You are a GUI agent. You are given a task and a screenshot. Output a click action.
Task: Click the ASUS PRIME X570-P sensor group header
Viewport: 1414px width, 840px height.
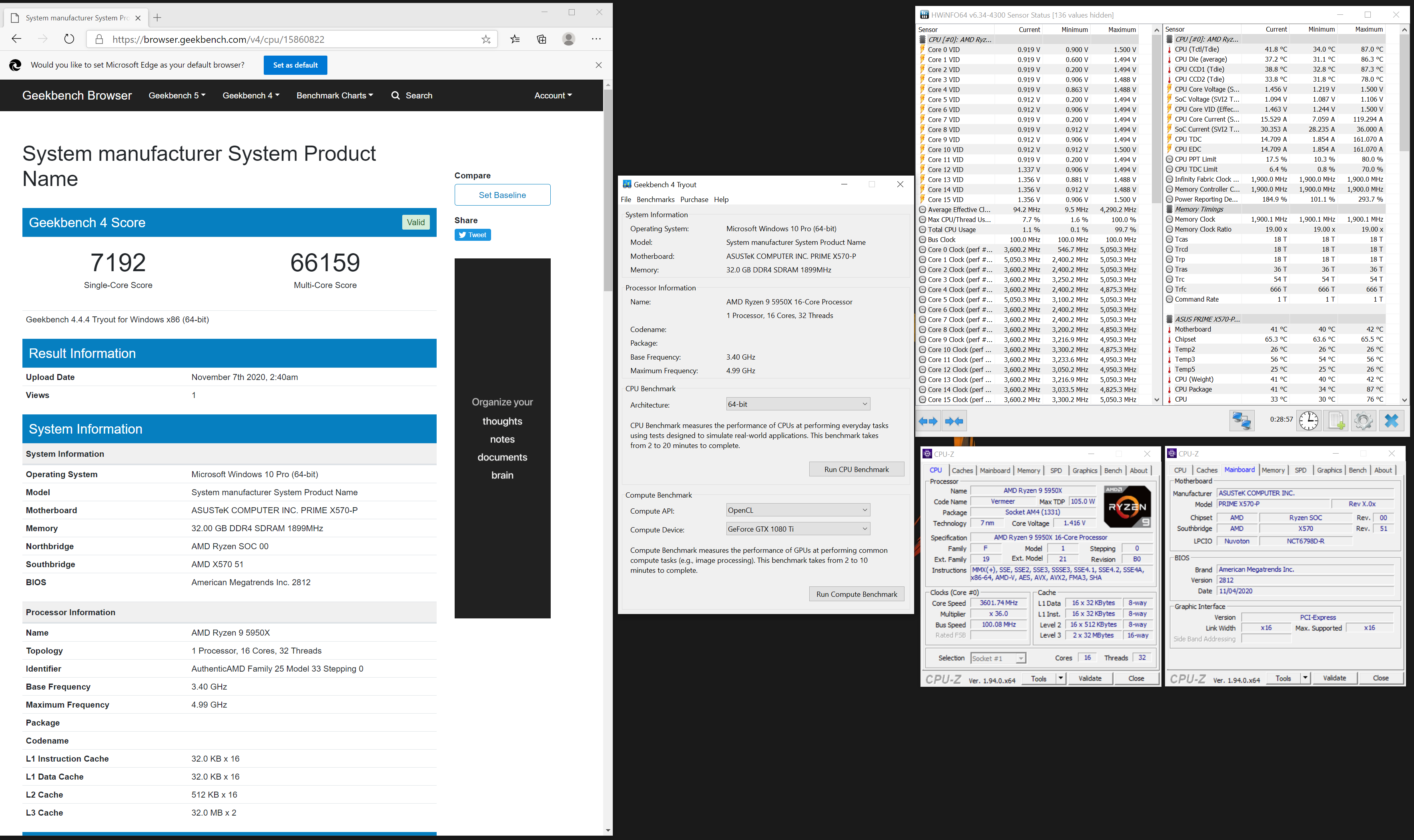(x=1276, y=319)
